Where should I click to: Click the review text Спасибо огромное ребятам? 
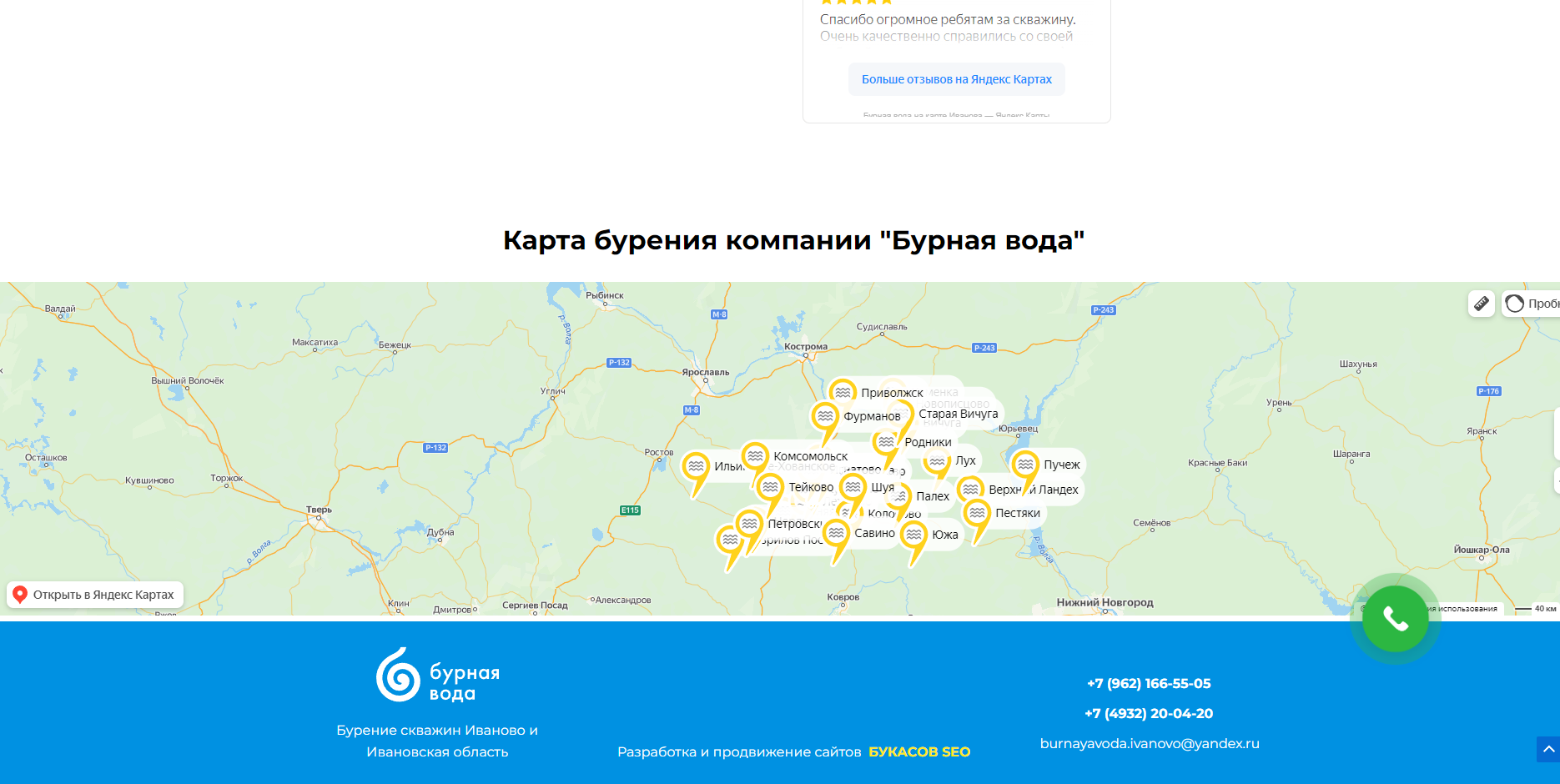pyautogui.click(x=948, y=19)
